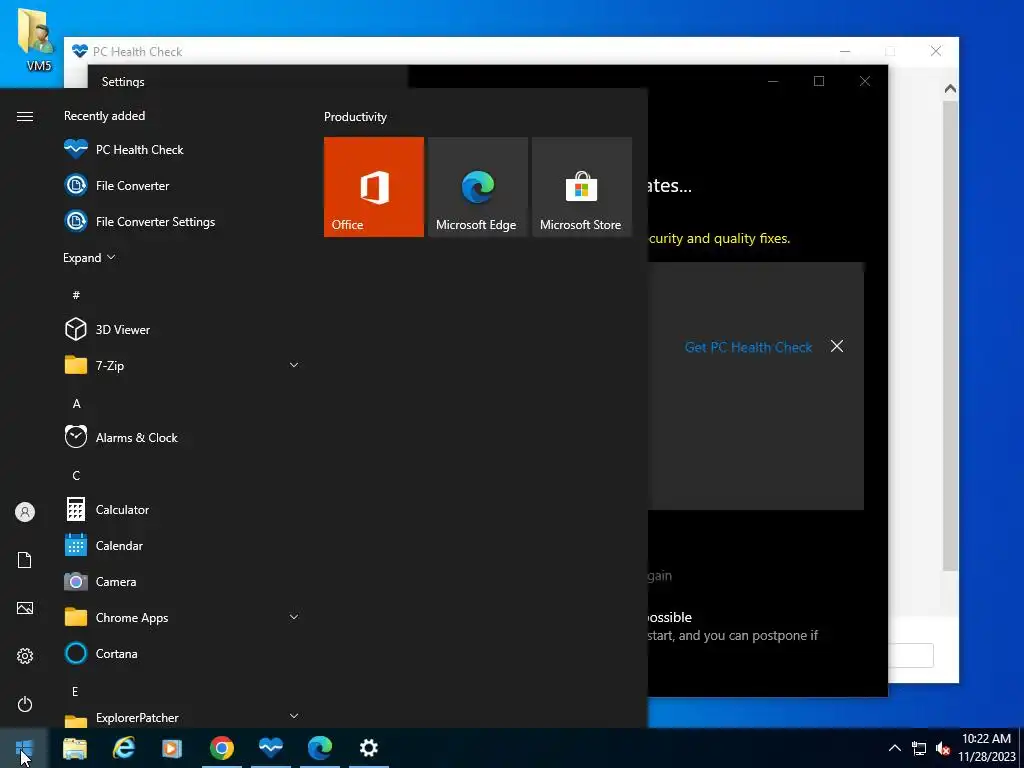Open File Explorer from taskbar

[x=74, y=748]
